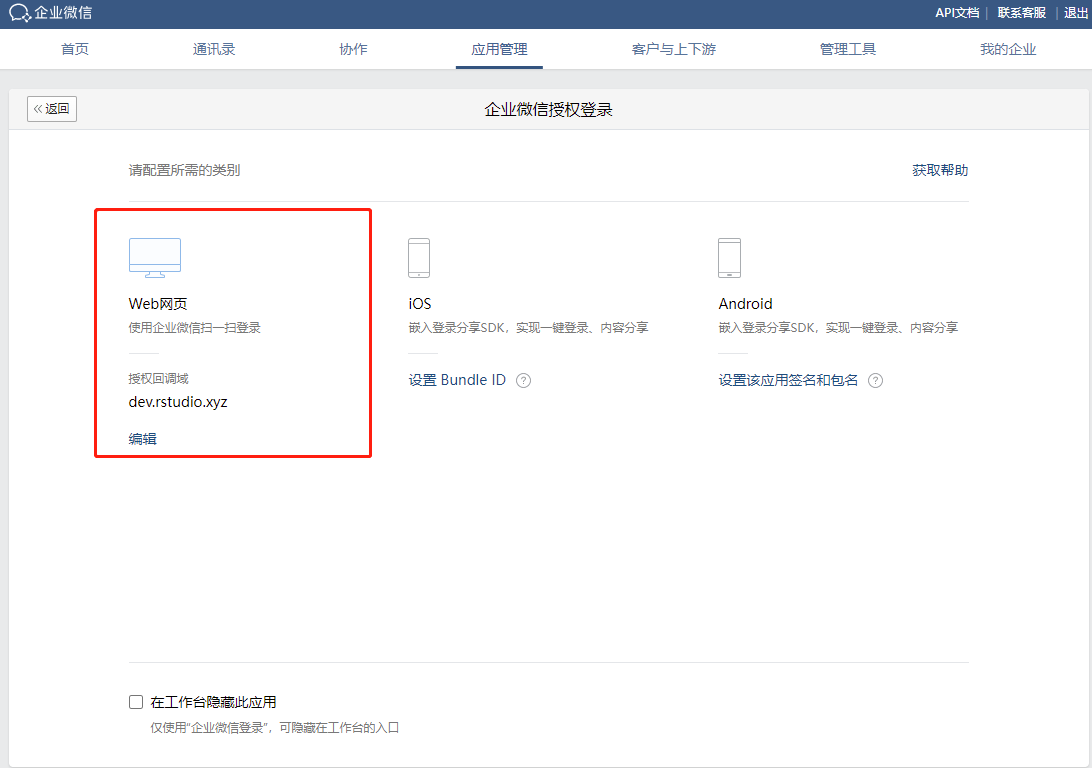Open the 我的企业 tab
1092x768 pixels.
click(1008, 49)
